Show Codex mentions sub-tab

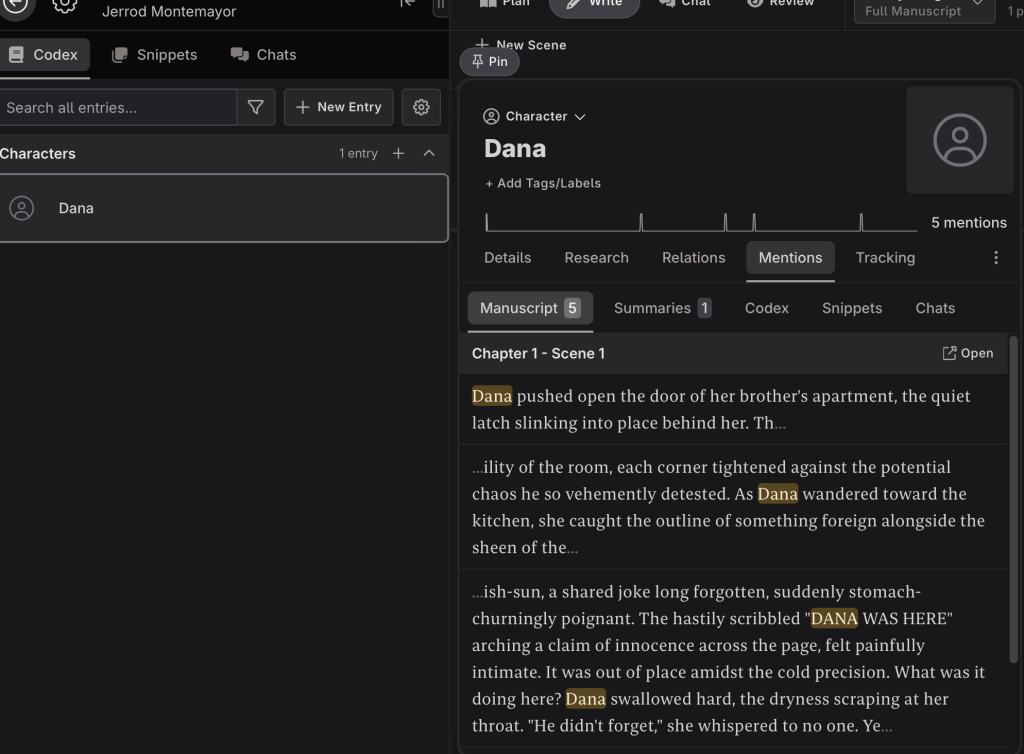(x=767, y=308)
